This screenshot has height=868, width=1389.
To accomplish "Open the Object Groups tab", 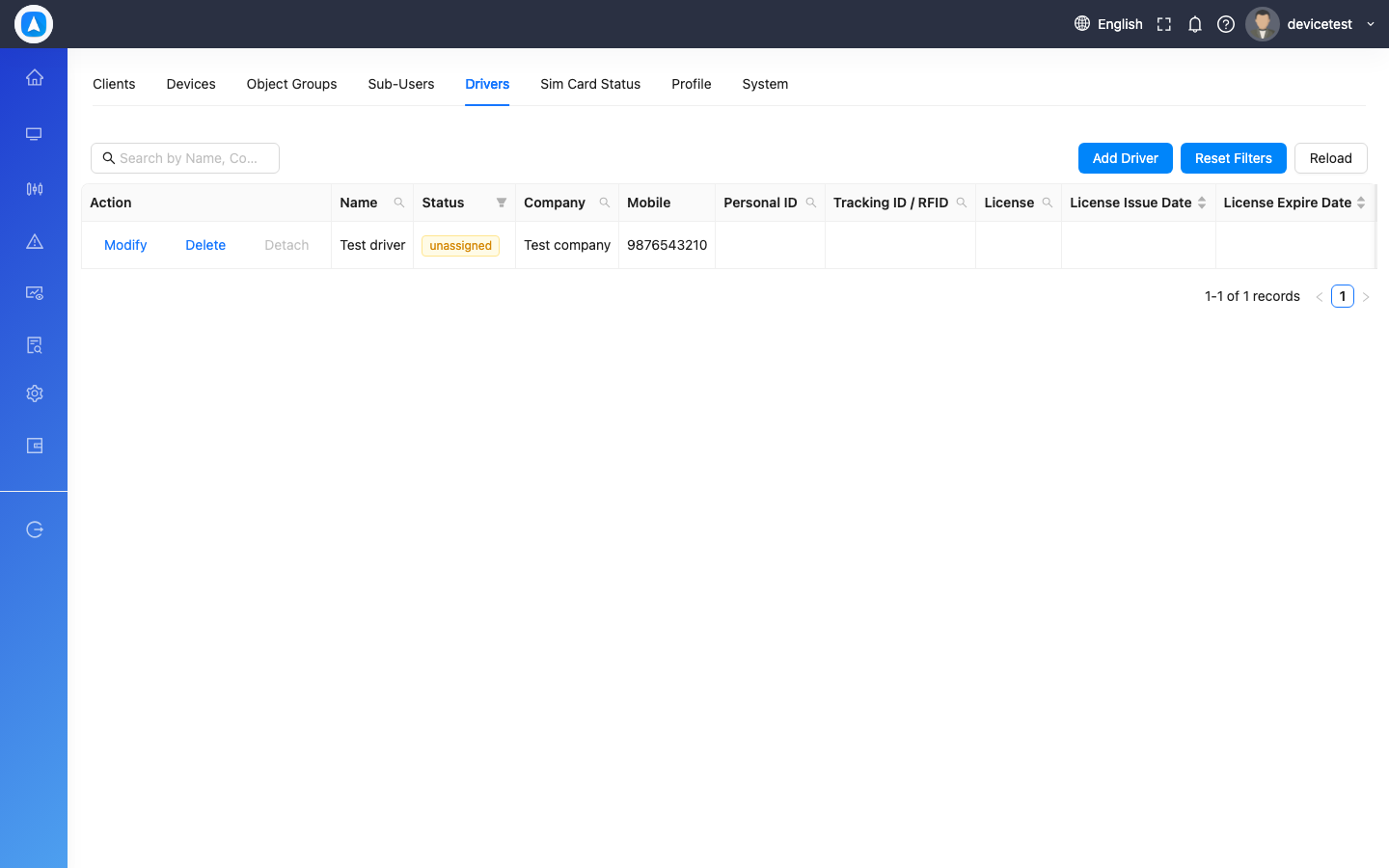I will (291, 84).
